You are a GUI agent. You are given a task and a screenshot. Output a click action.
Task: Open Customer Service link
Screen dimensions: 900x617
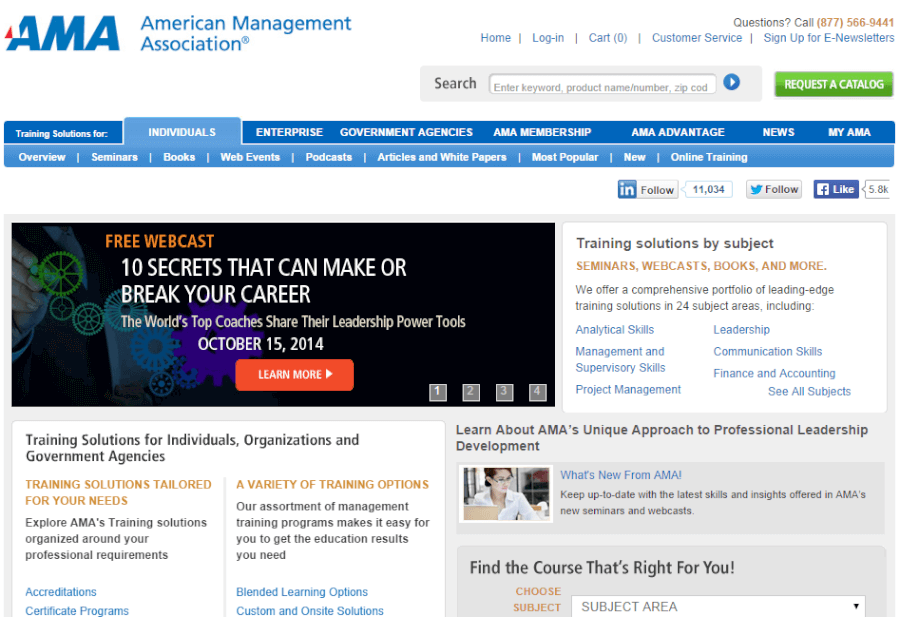697,38
